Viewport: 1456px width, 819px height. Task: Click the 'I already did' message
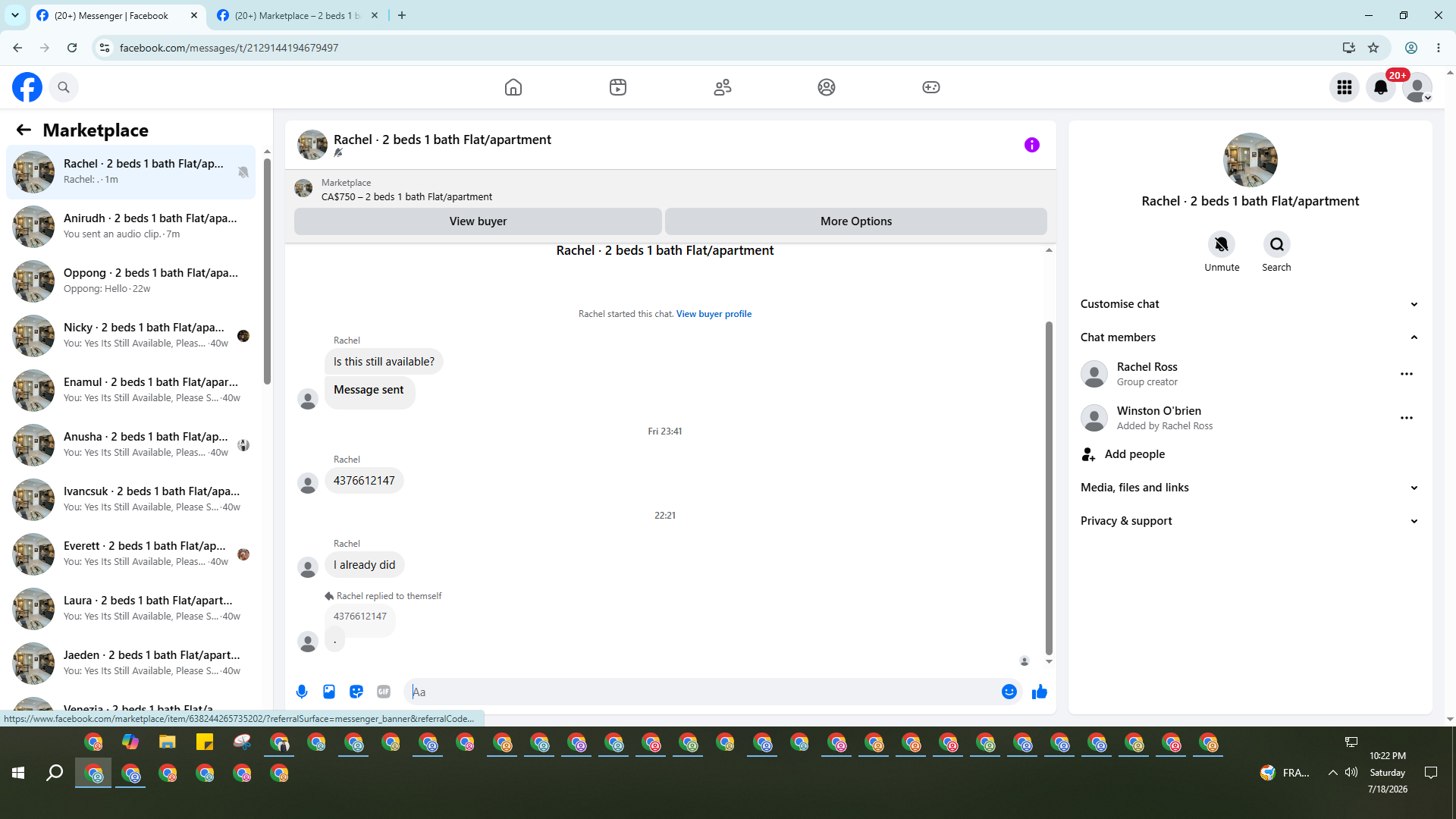click(x=364, y=565)
